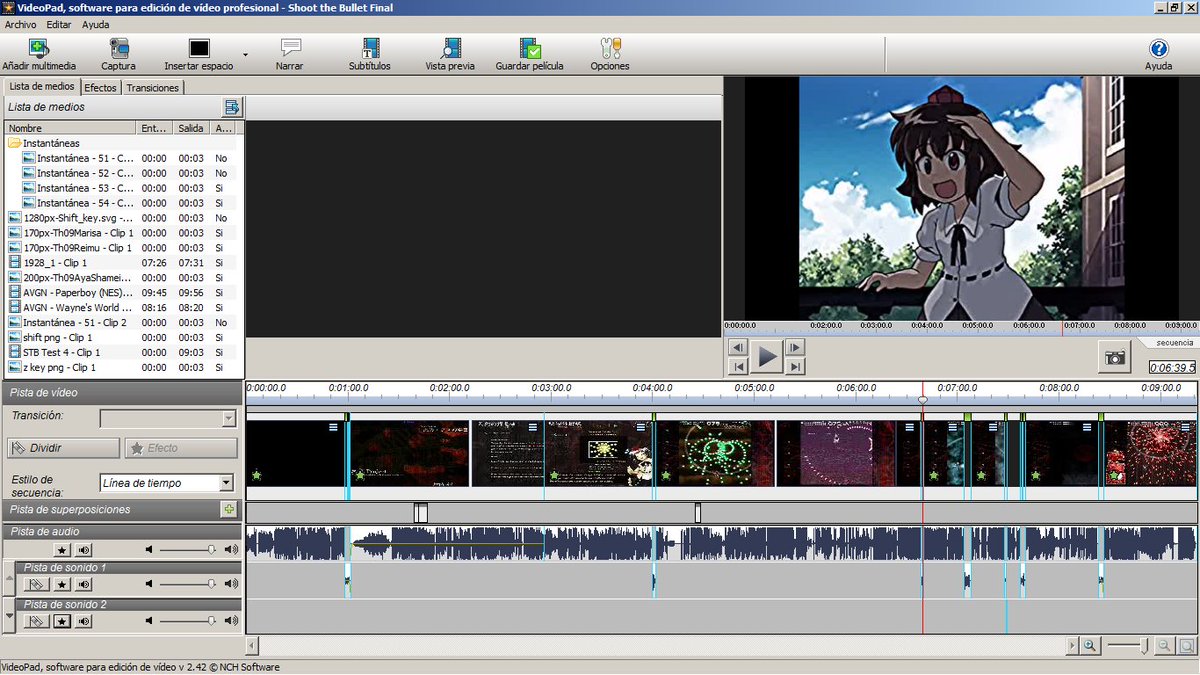Image resolution: width=1200 pixels, height=675 pixels.
Task: Open star effects for Pista de audio
Action: click(x=62, y=549)
